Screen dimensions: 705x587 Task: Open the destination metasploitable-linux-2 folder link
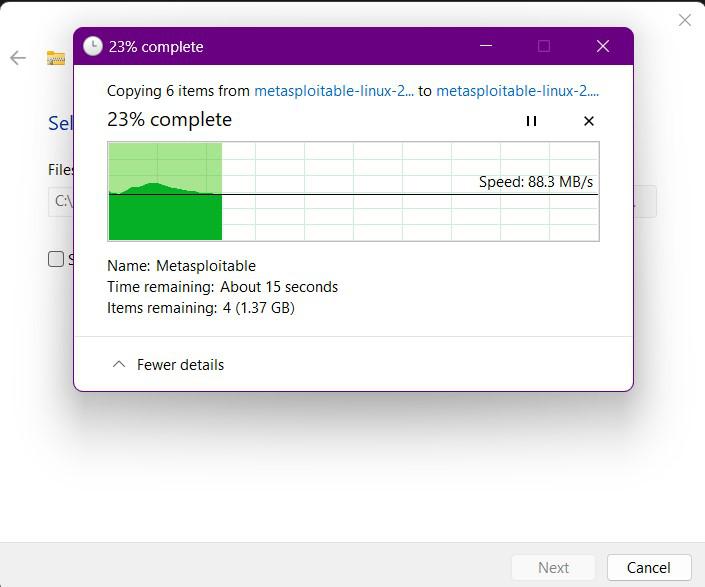[x=518, y=91]
